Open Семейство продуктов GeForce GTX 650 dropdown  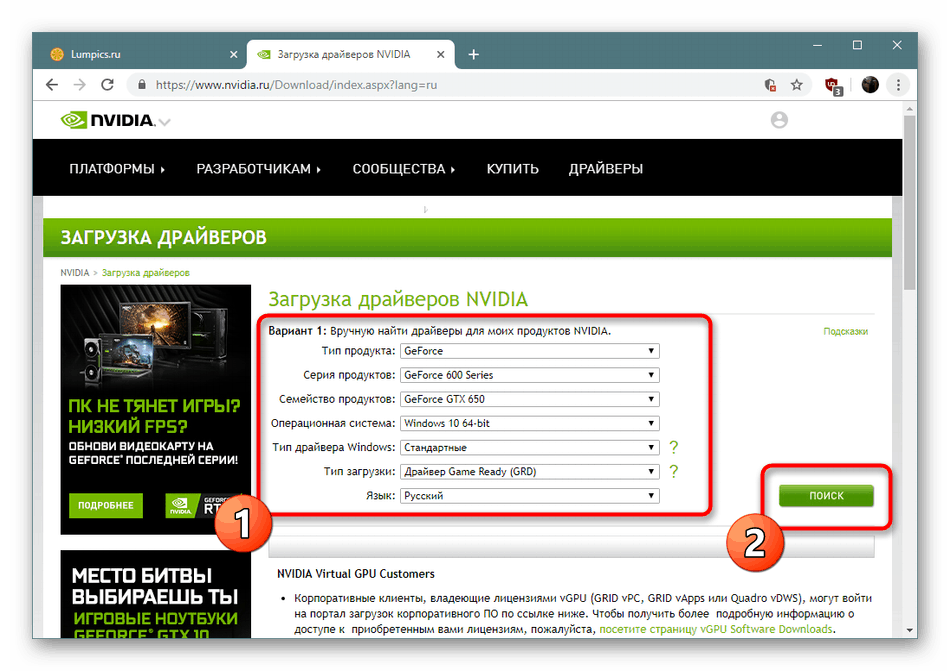click(x=530, y=400)
